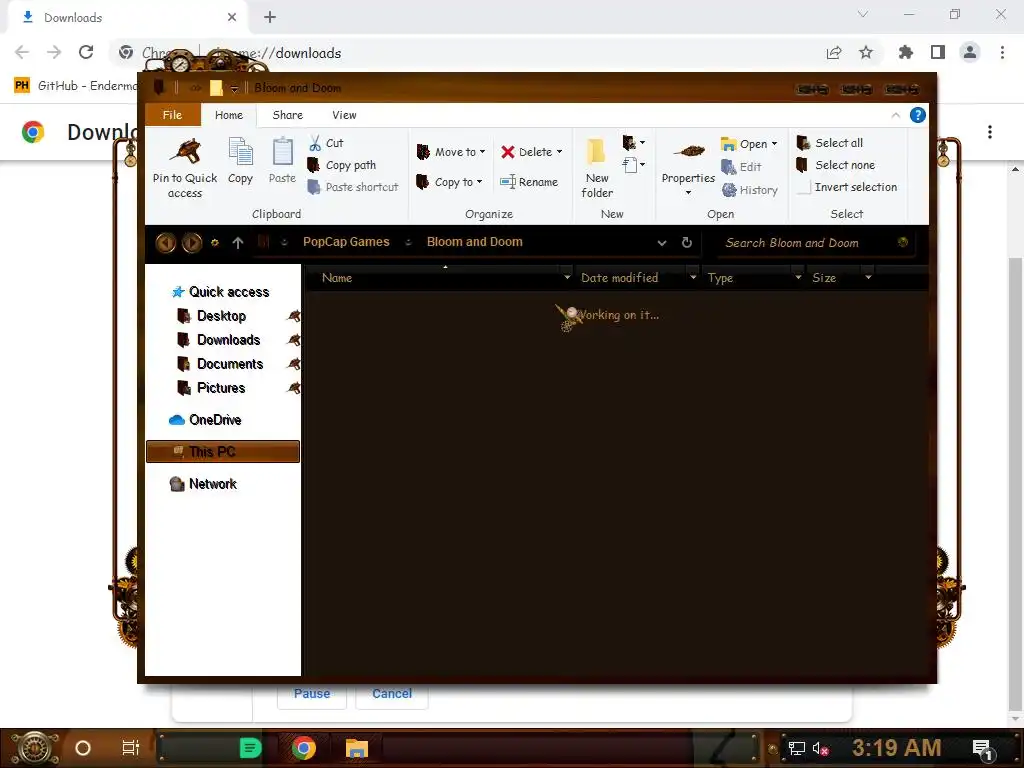Screen dimensions: 1024x768
Task: Share this page from Chrome address bar
Action: (x=834, y=52)
